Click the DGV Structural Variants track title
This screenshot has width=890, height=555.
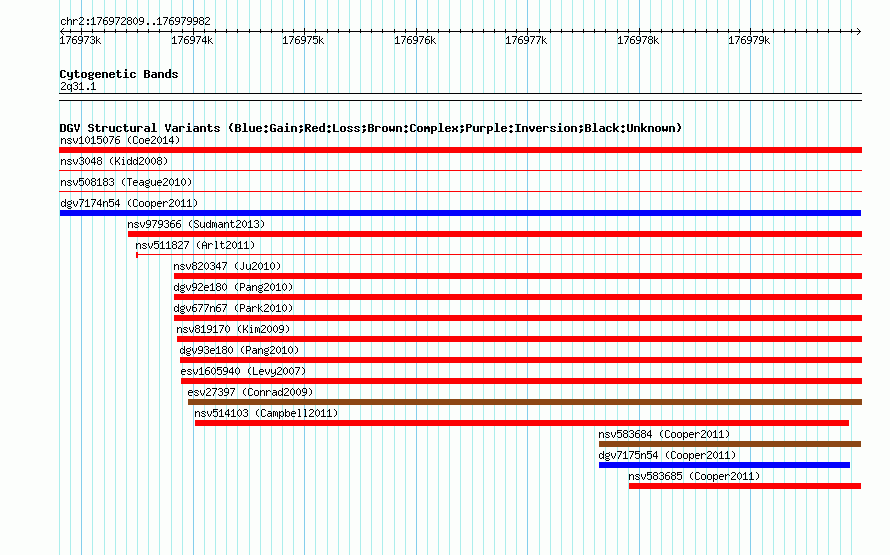click(371, 128)
